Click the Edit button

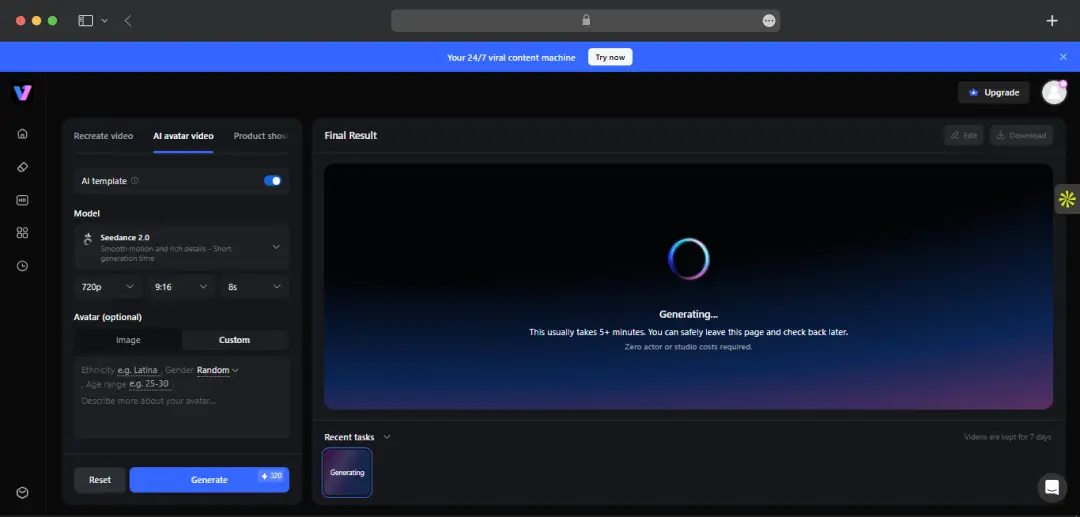click(964, 136)
